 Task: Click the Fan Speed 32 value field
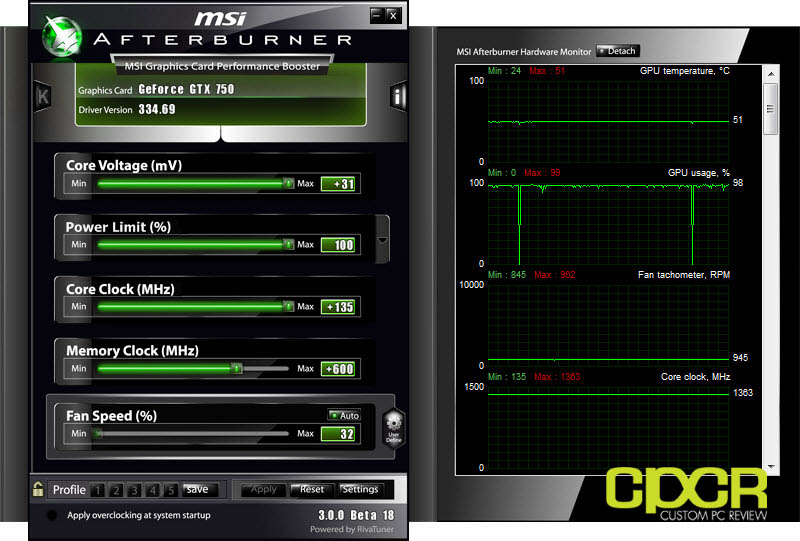(x=340, y=434)
